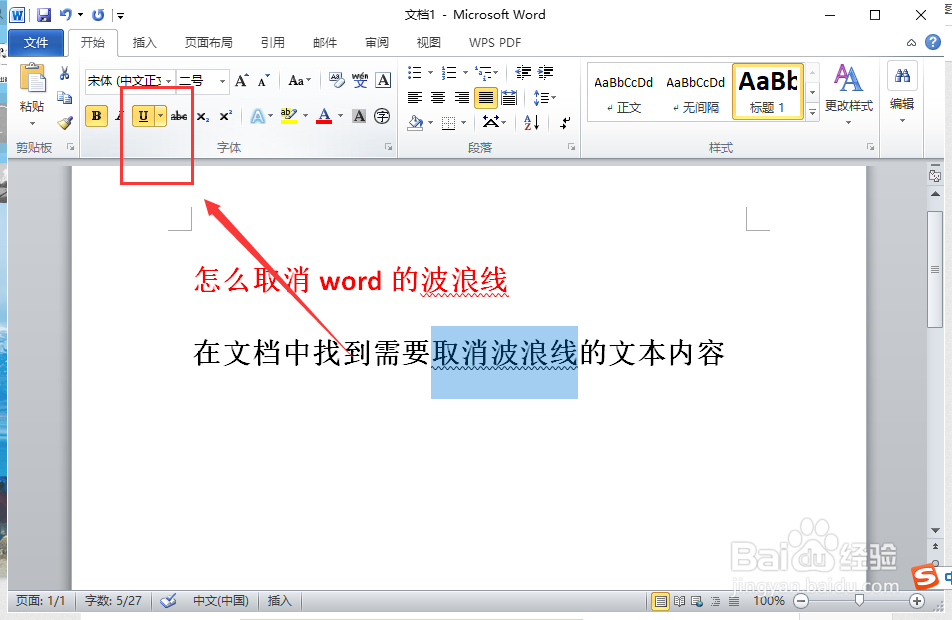Apply superscript formatting
This screenshot has width=952, height=620.
point(226,116)
